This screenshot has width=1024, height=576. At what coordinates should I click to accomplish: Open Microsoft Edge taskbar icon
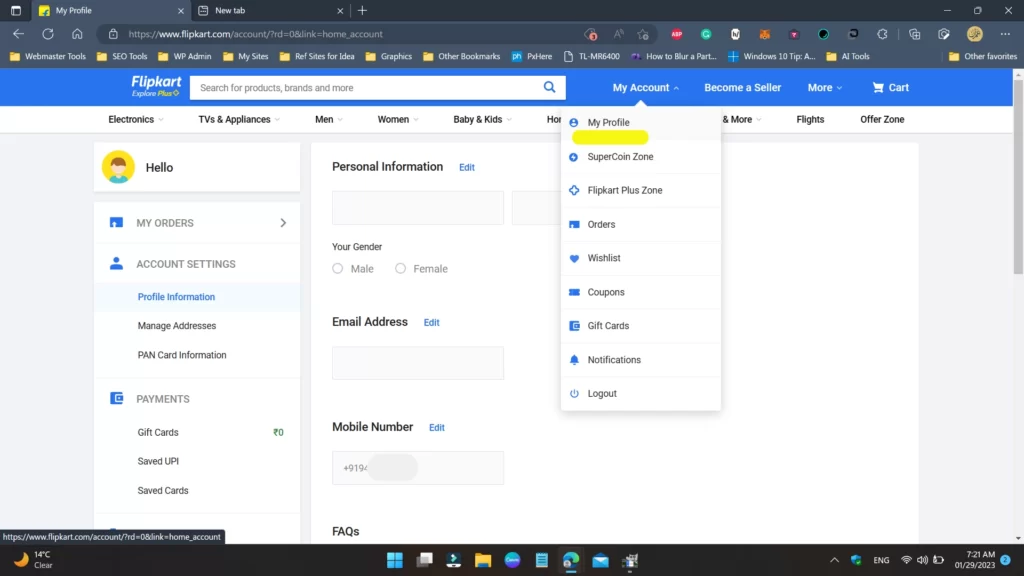[x=571, y=560]
